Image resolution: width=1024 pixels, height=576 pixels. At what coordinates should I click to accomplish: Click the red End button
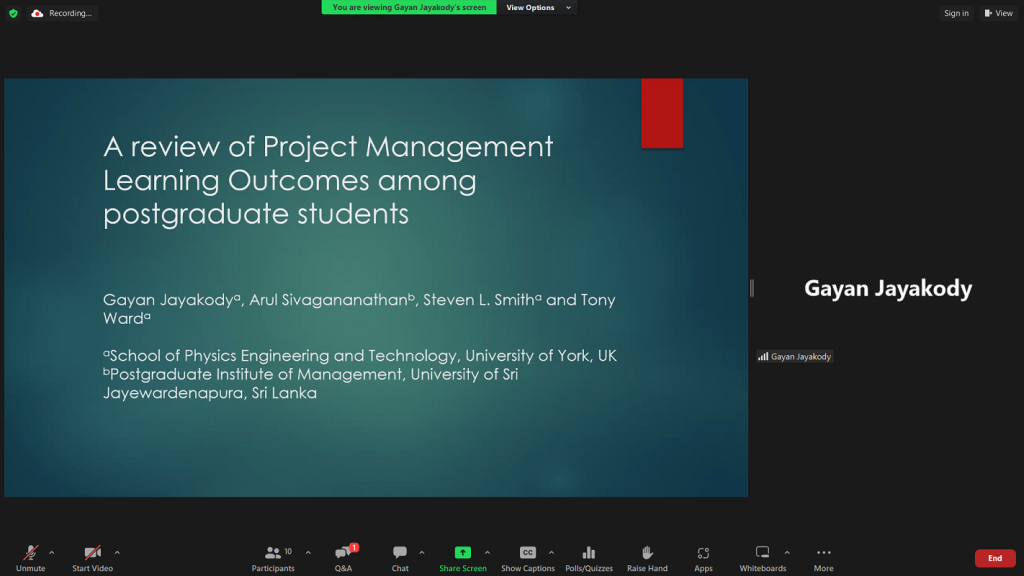tap(994, 558)
